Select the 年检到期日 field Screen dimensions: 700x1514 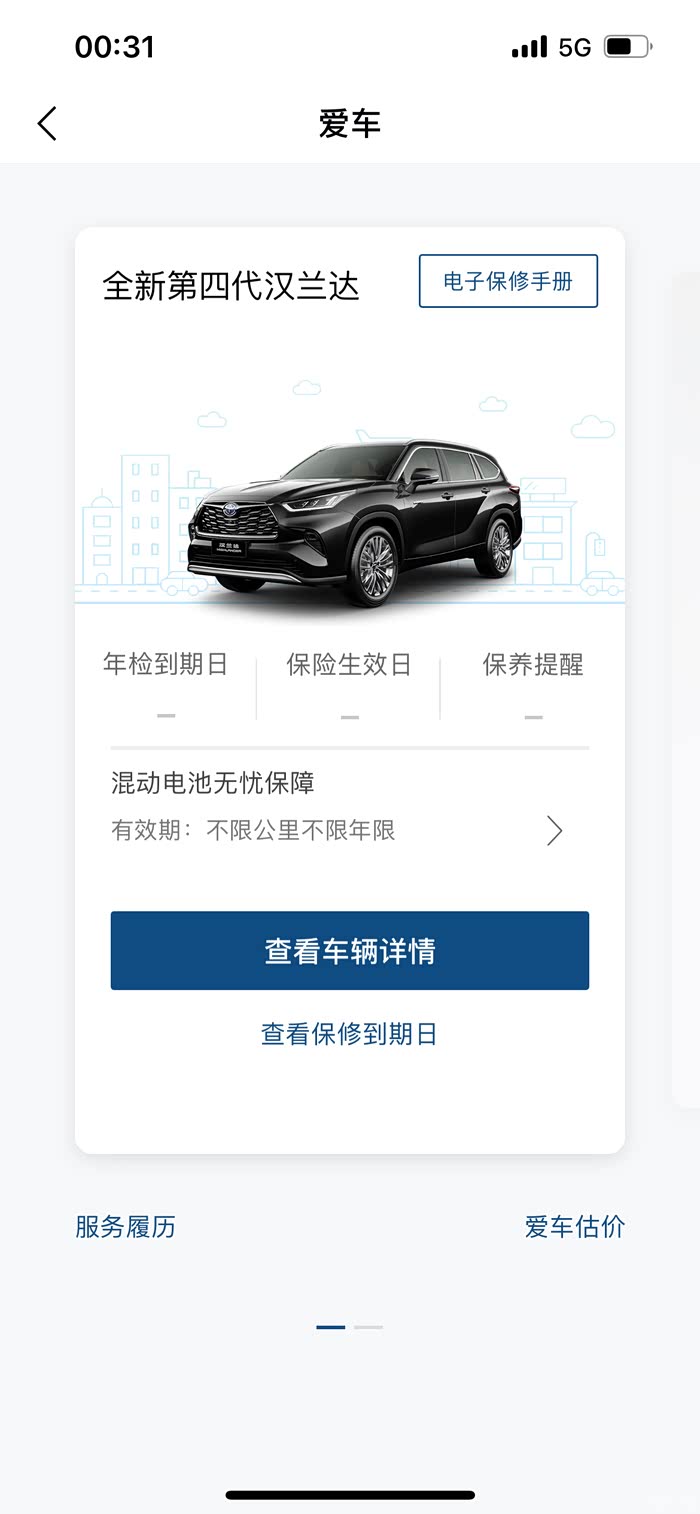coord(166,684)
